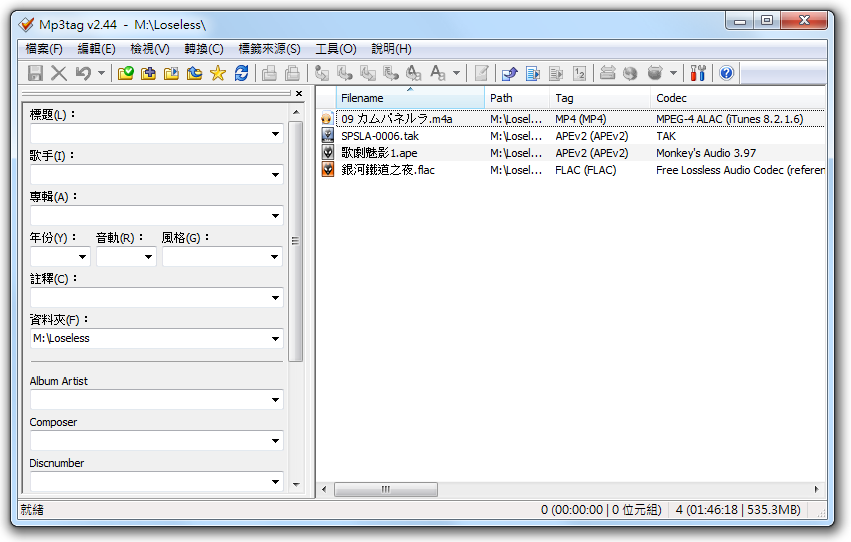Sort the file list by Tag column
851x542 pixels.
point(600,98)
